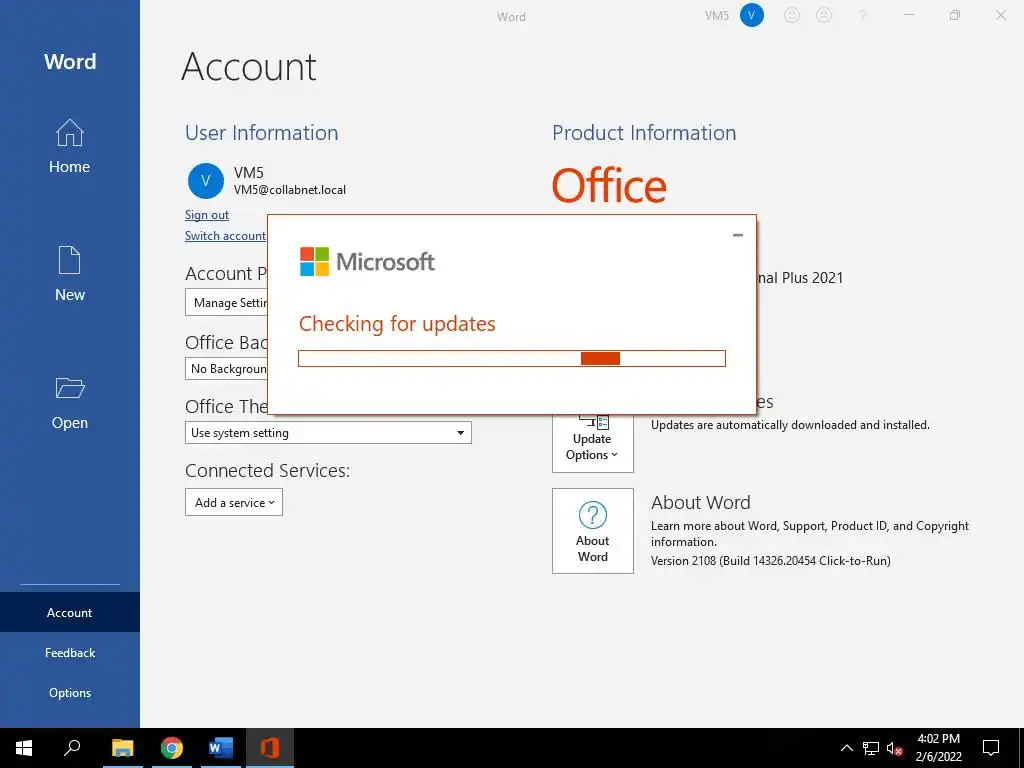Click the VM5 profile avatar in title bar
This screenshot has width=1024, height=768.
coord(752,15)
